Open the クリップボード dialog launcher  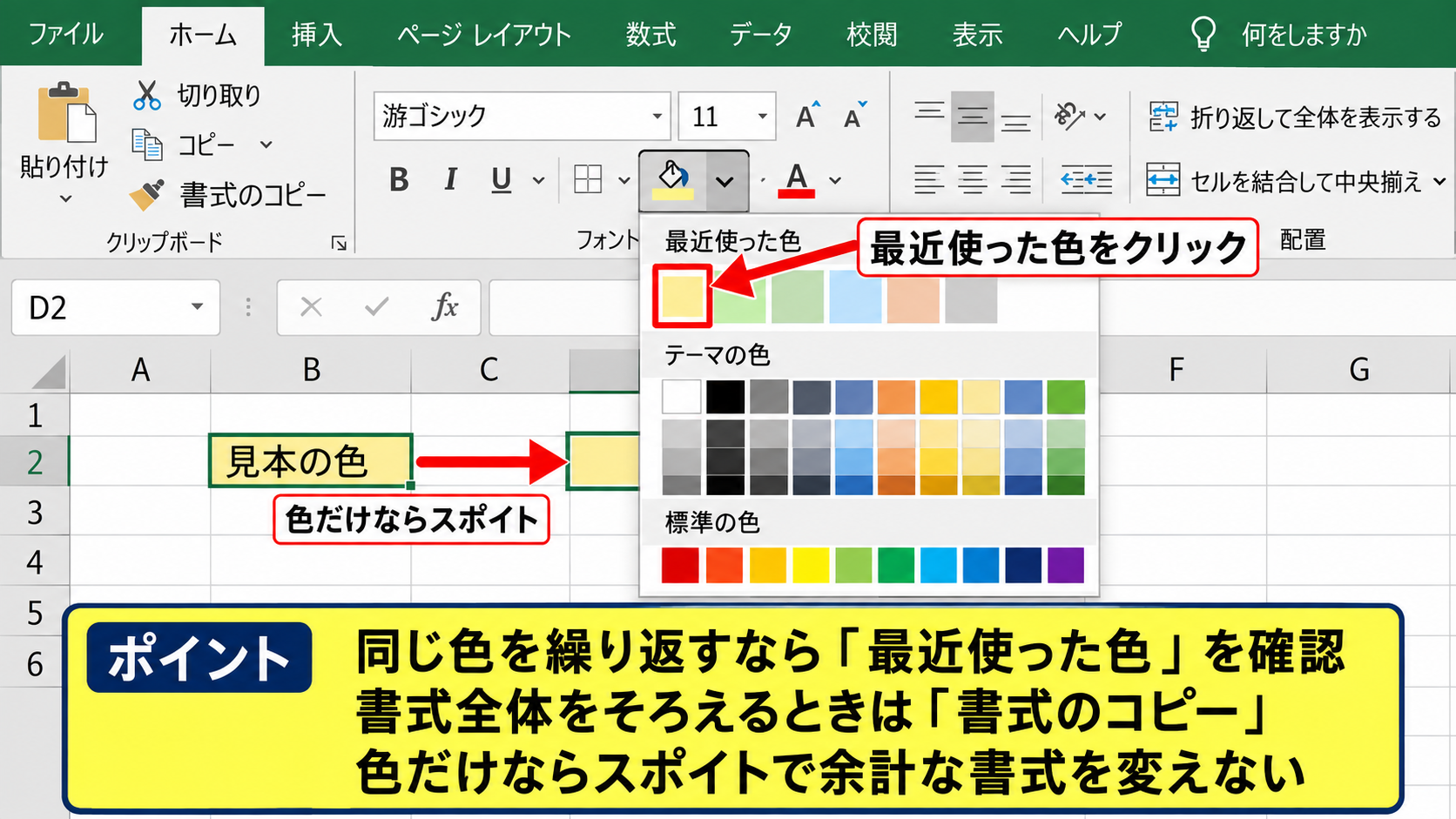click(339, 243)
